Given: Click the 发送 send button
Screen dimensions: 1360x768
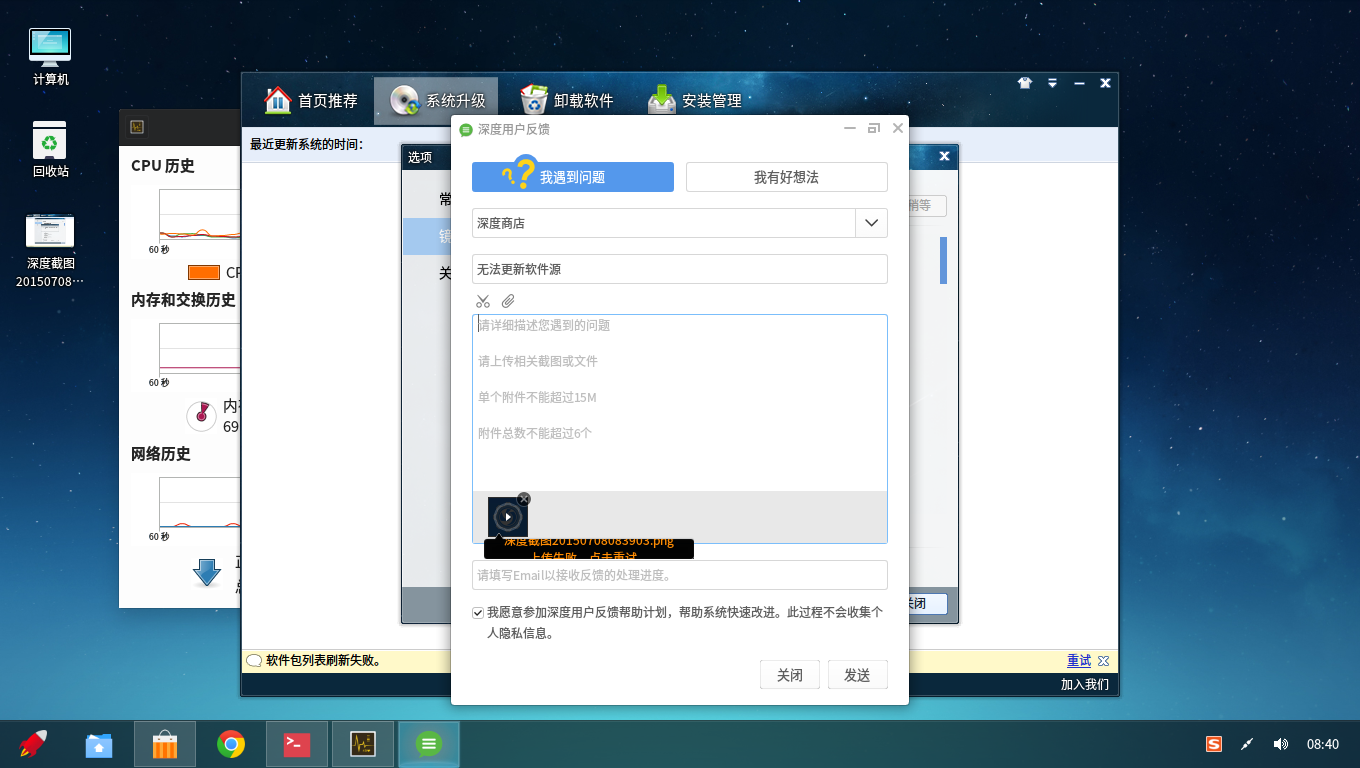Looking at the screenshot, I should (858, 675).
